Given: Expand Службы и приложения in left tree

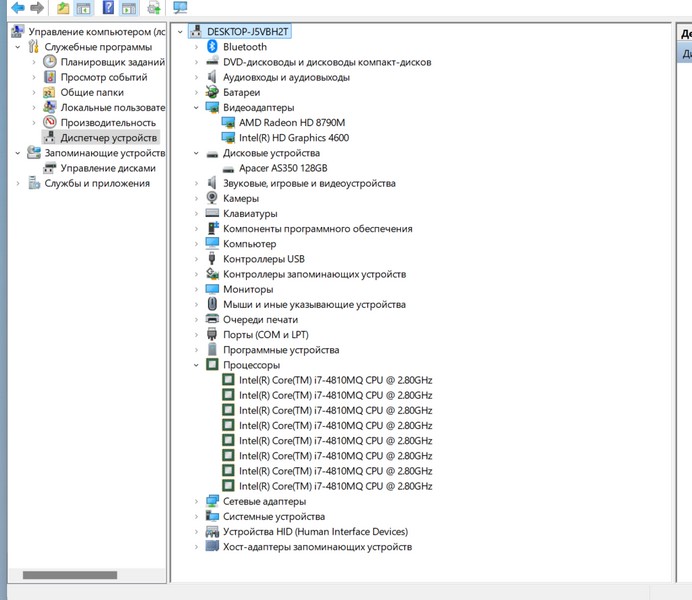Looking at the screenshot, I should point(18,183).
